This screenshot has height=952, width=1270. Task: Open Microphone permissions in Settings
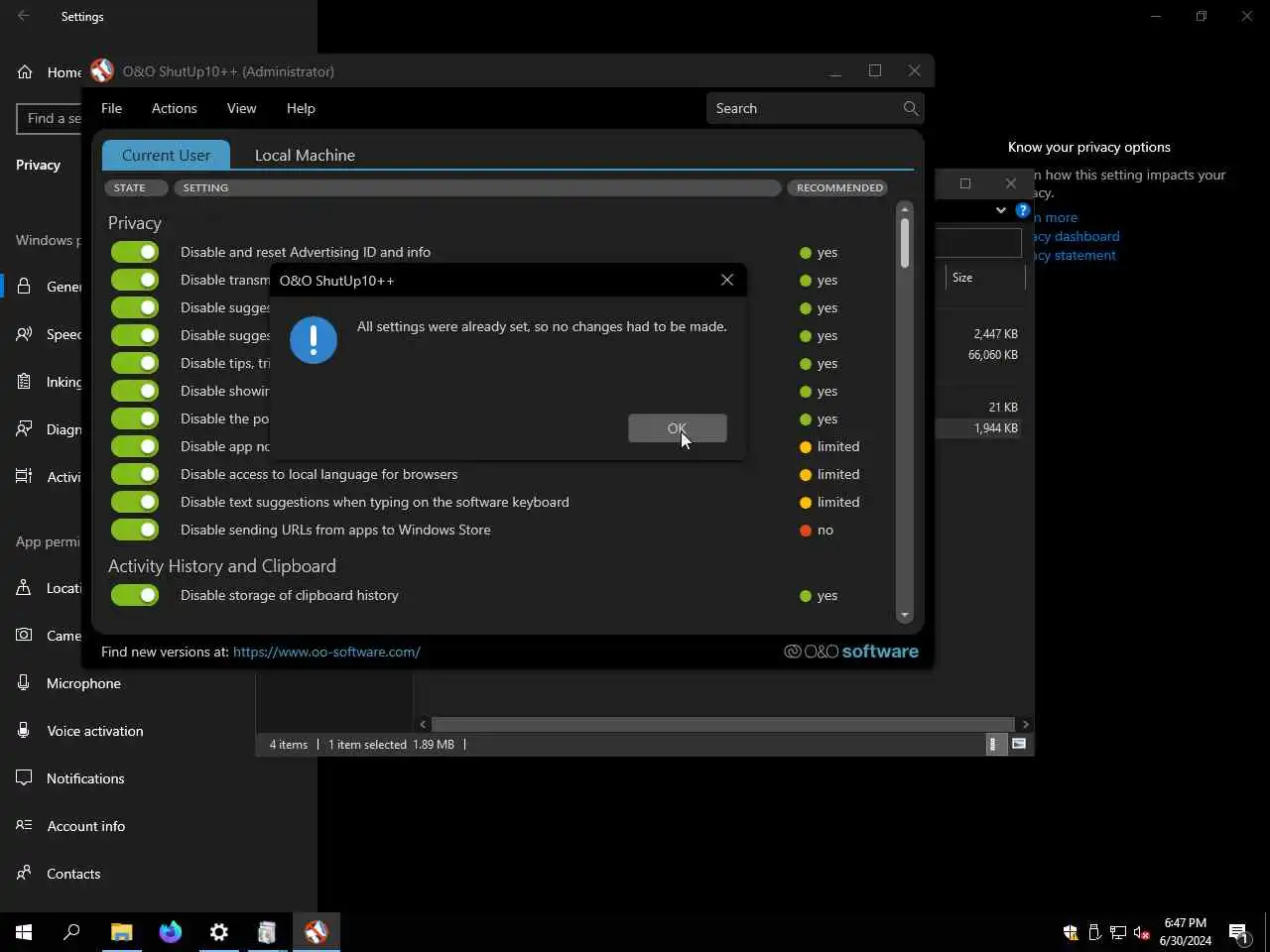point(83,683)
